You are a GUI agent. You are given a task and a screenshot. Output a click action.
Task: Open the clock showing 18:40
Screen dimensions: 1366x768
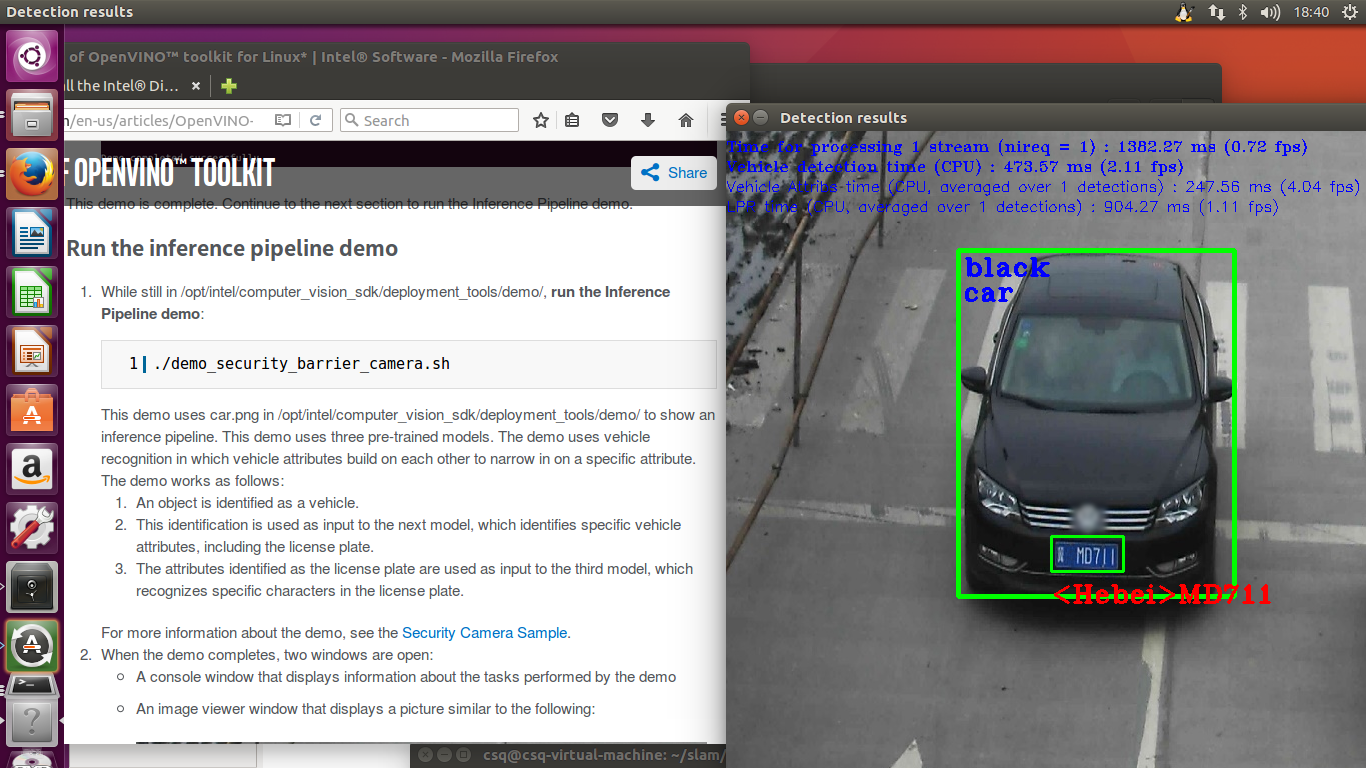[1311, 12]
